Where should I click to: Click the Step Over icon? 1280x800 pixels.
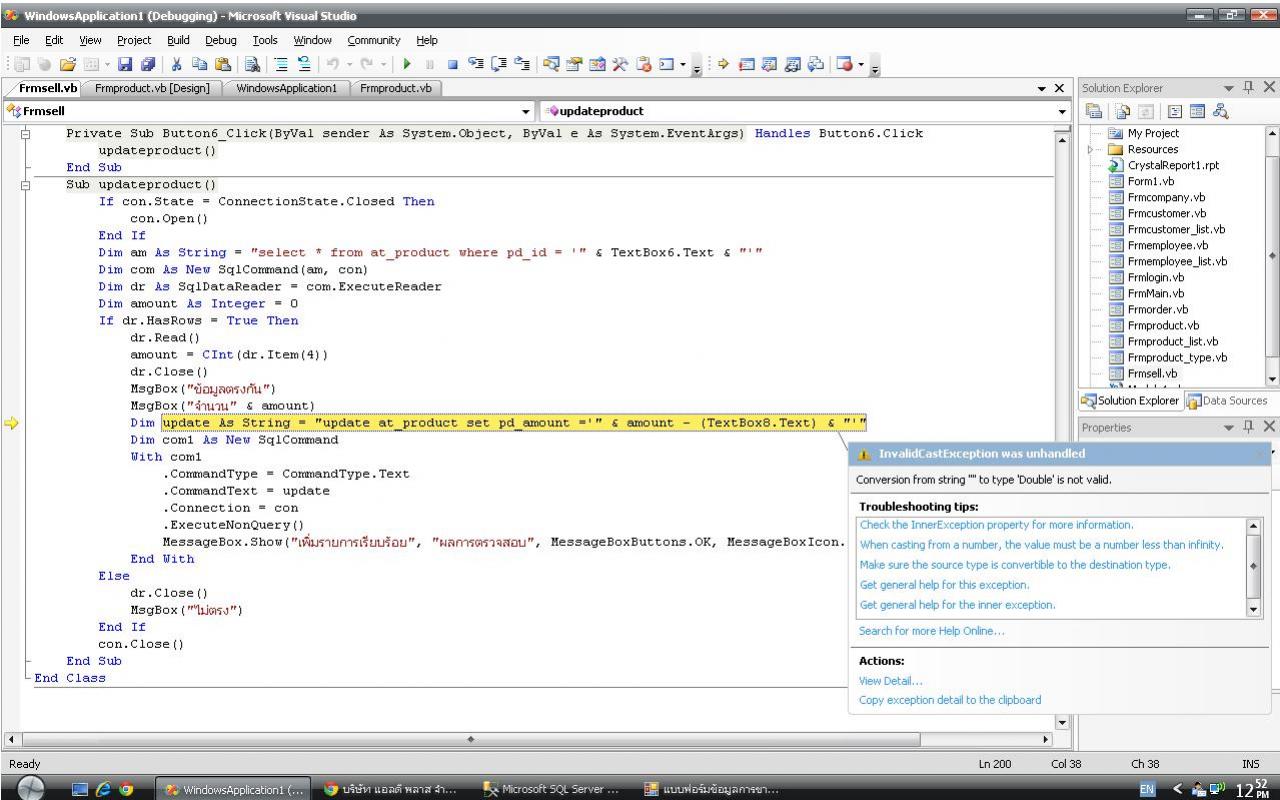(x=498, y=64)
